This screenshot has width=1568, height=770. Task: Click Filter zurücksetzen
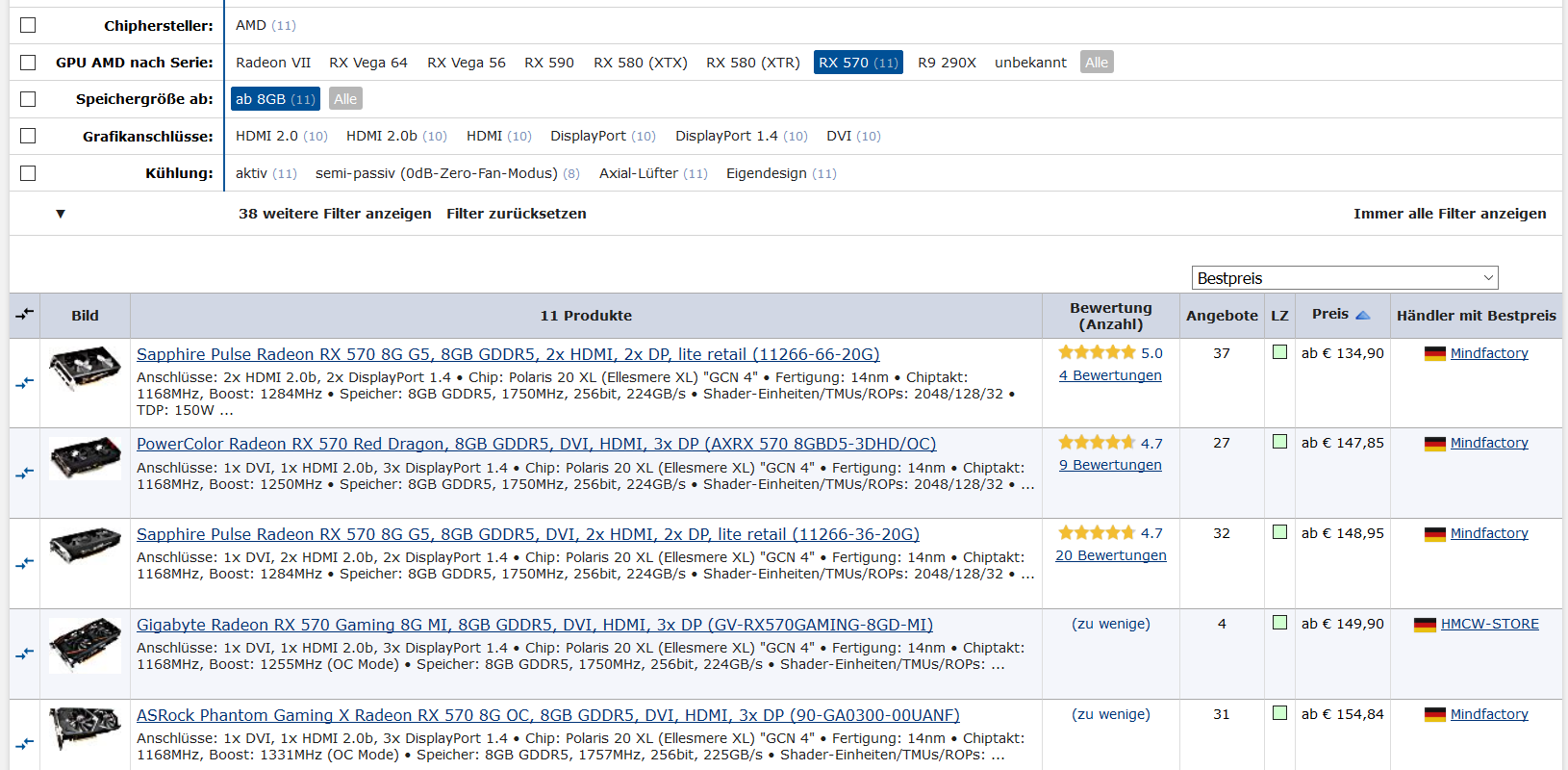point(517,214)
